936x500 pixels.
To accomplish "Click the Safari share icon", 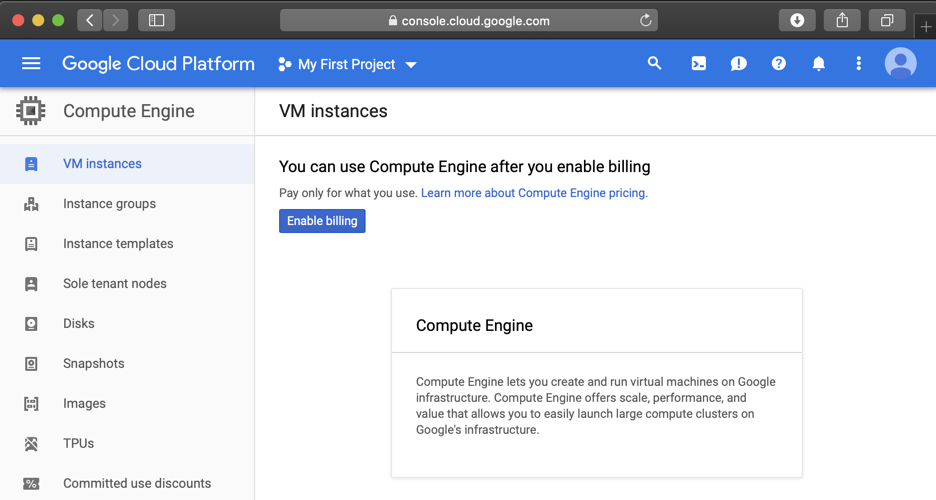I will [842, 20].
